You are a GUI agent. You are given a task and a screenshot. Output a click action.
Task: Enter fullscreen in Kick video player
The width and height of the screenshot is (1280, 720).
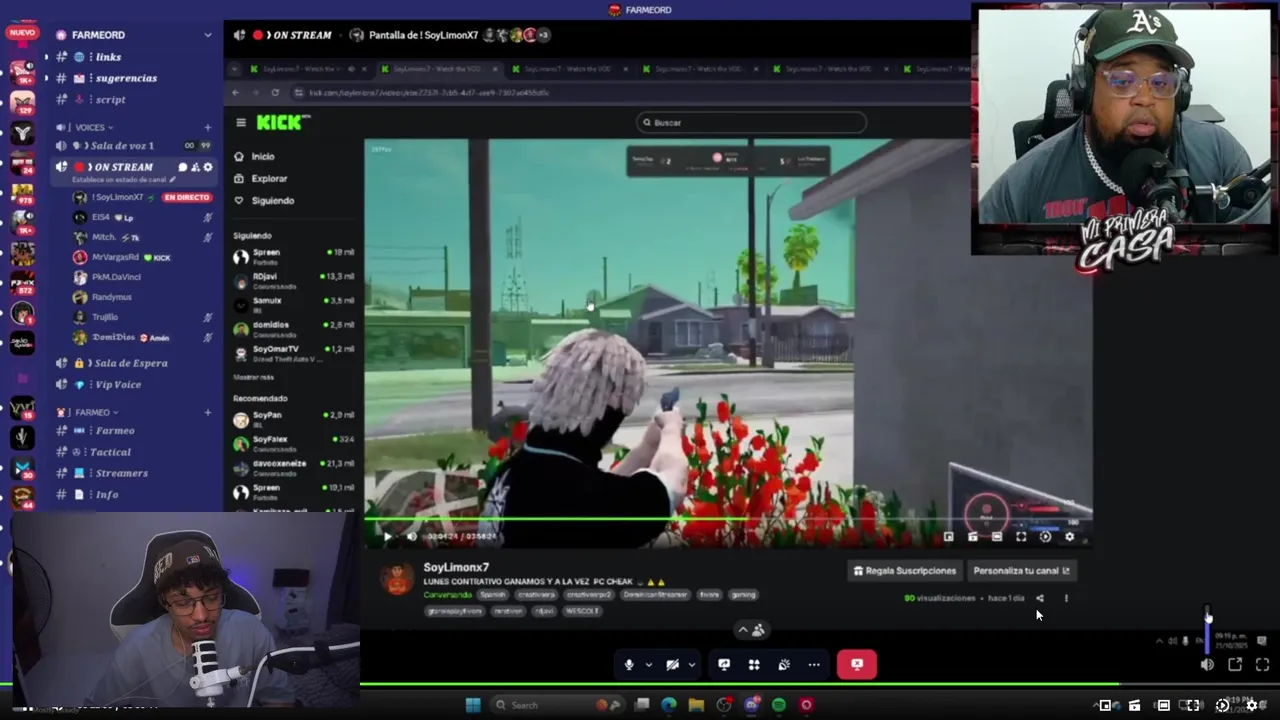click(1021, 537)
